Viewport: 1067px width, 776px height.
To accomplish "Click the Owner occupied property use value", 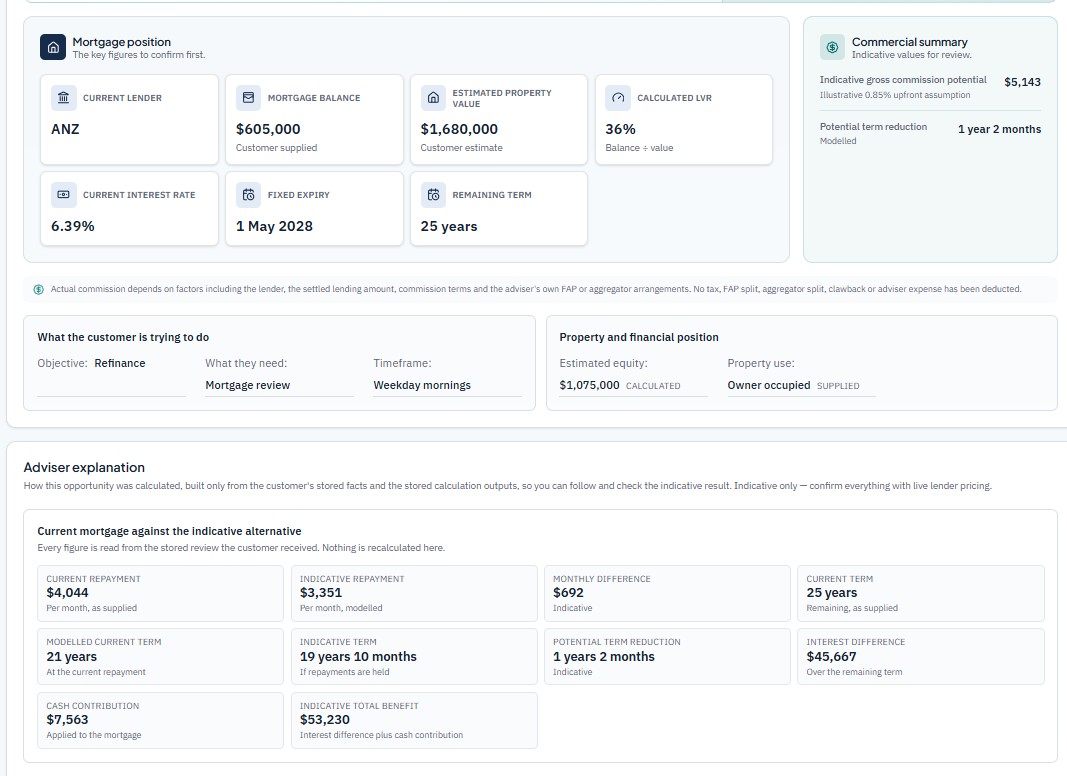I will pyautogui.click(x=769, y=385).
